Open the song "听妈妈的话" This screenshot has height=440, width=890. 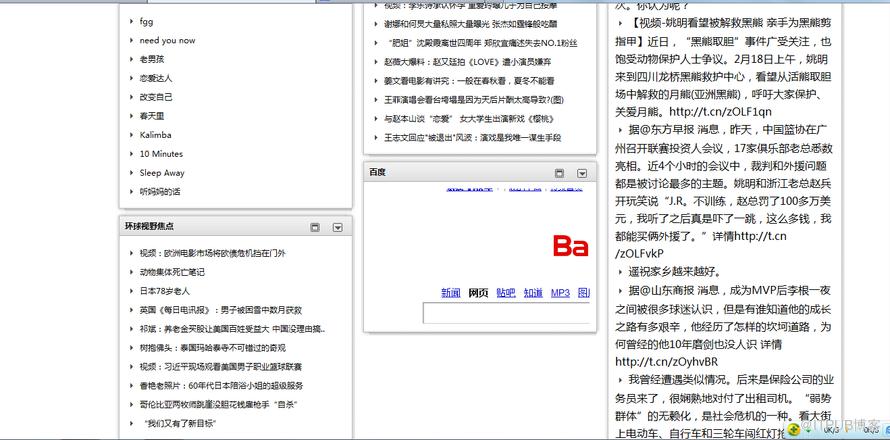(x=159, y=191)
